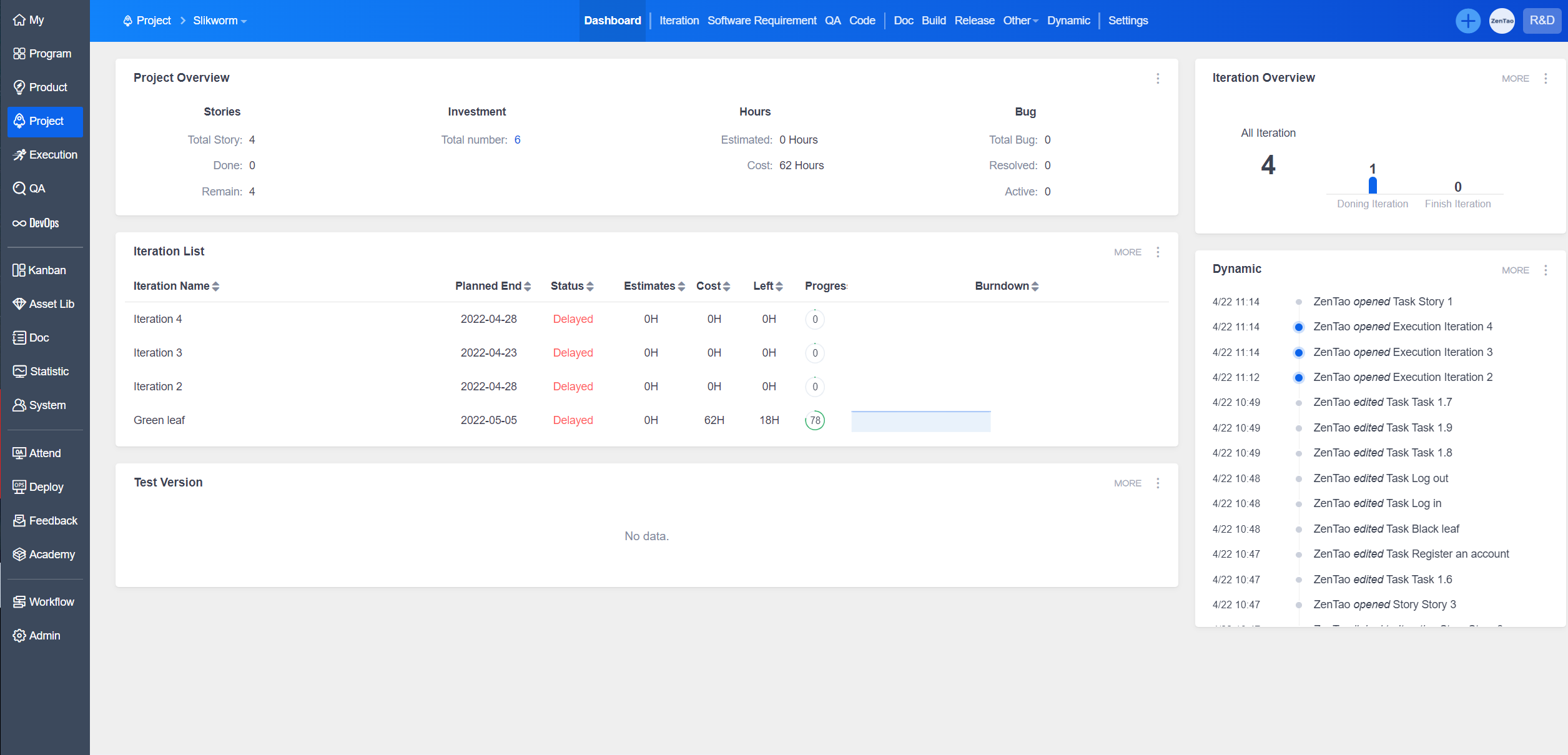Open the My home sidebar icon
The image size is (1568, 755).
19,20
